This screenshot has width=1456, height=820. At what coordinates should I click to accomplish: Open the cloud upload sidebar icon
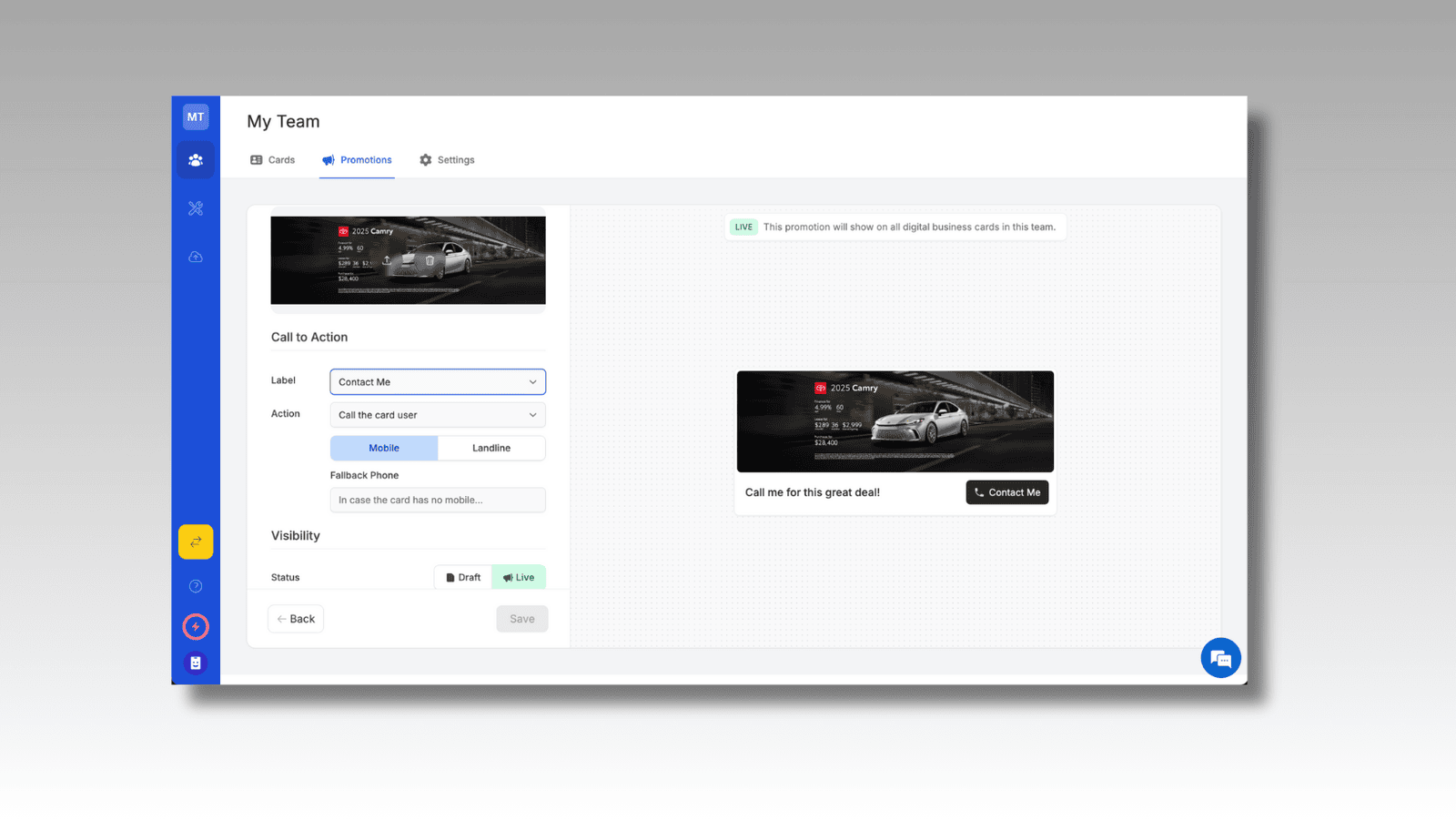coord(196,258)
